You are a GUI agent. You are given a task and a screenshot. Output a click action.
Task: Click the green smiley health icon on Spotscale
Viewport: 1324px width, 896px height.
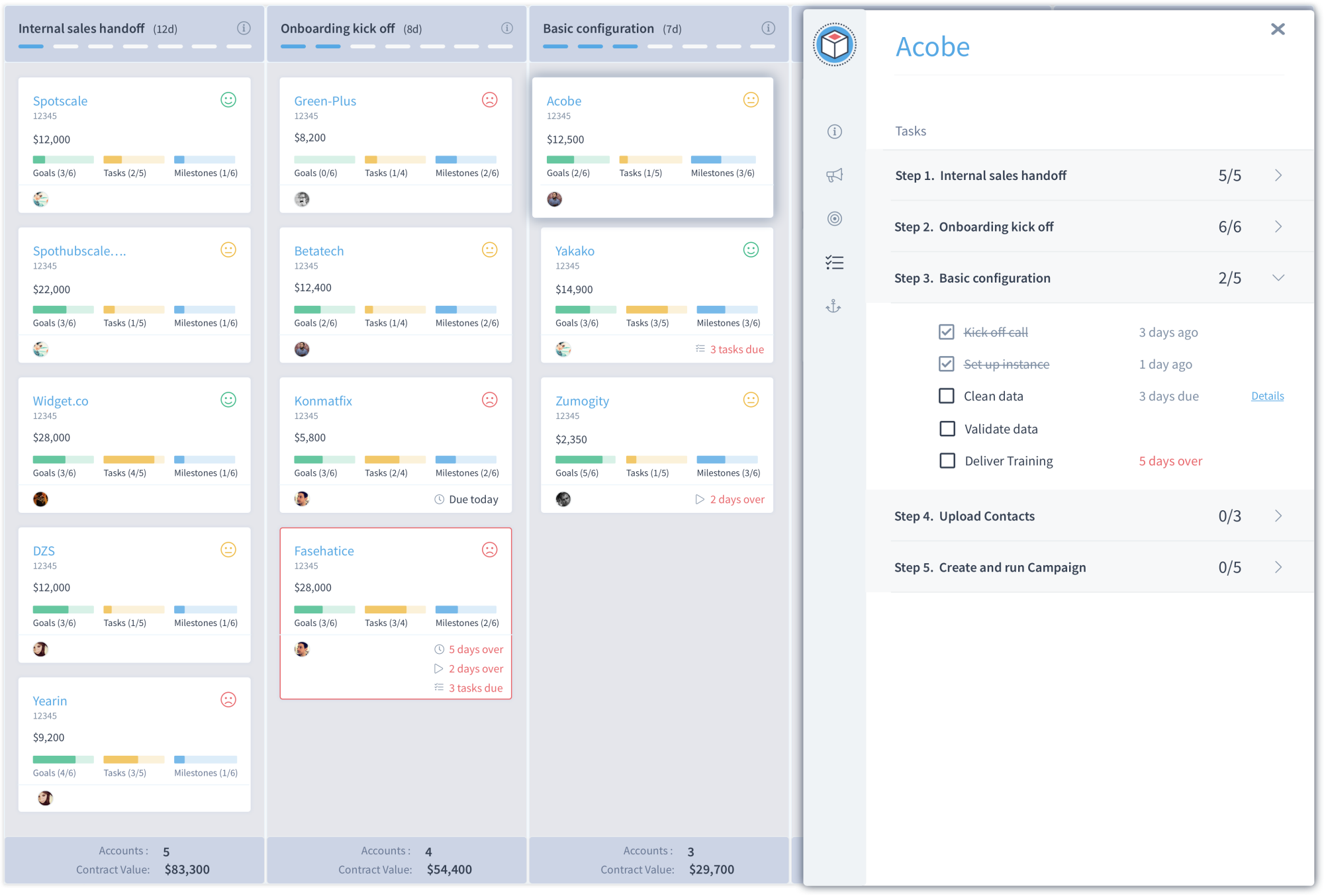pyautogui.click(x=228, y=100)
